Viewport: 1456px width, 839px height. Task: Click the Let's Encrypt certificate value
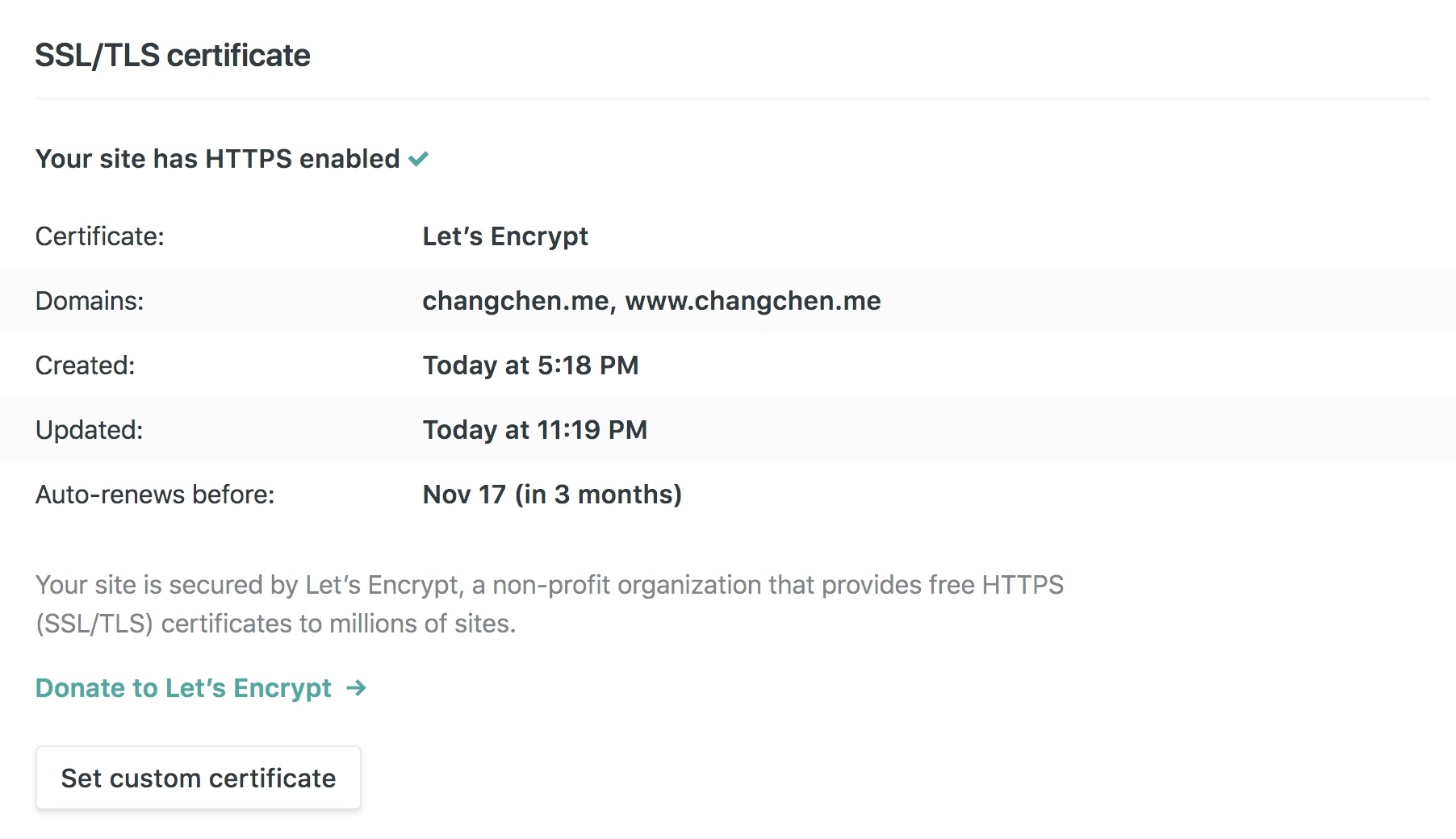(x=505, y=236)
